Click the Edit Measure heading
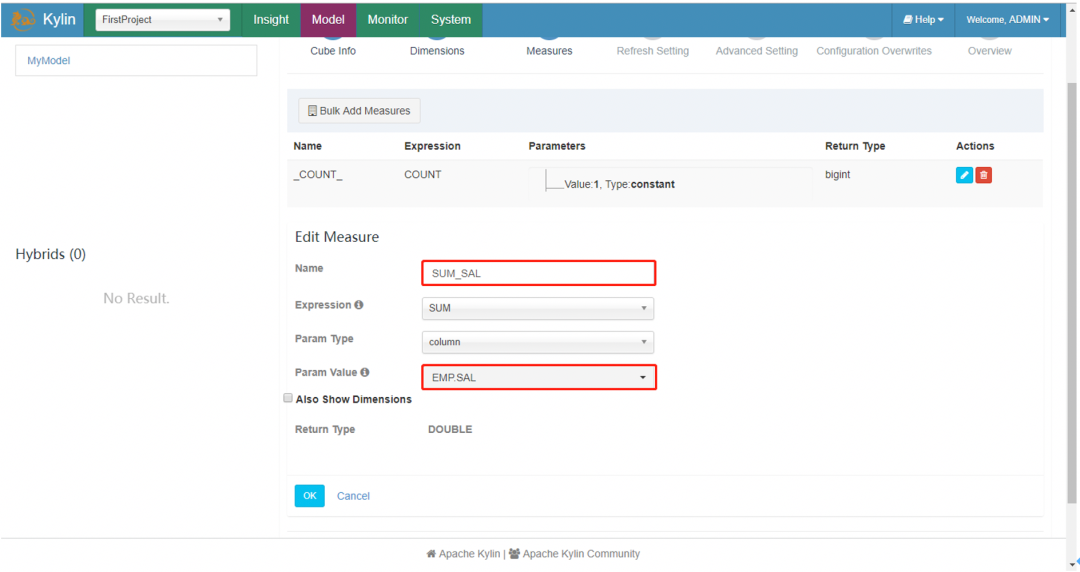1080x572 pixels. 337,236
